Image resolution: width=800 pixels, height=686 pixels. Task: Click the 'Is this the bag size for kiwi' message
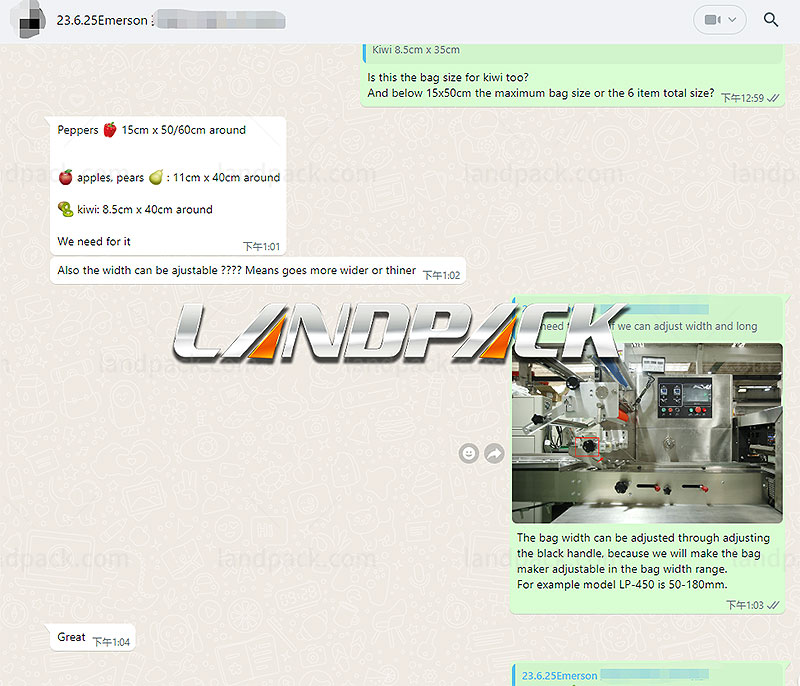[x=540, y=86]
